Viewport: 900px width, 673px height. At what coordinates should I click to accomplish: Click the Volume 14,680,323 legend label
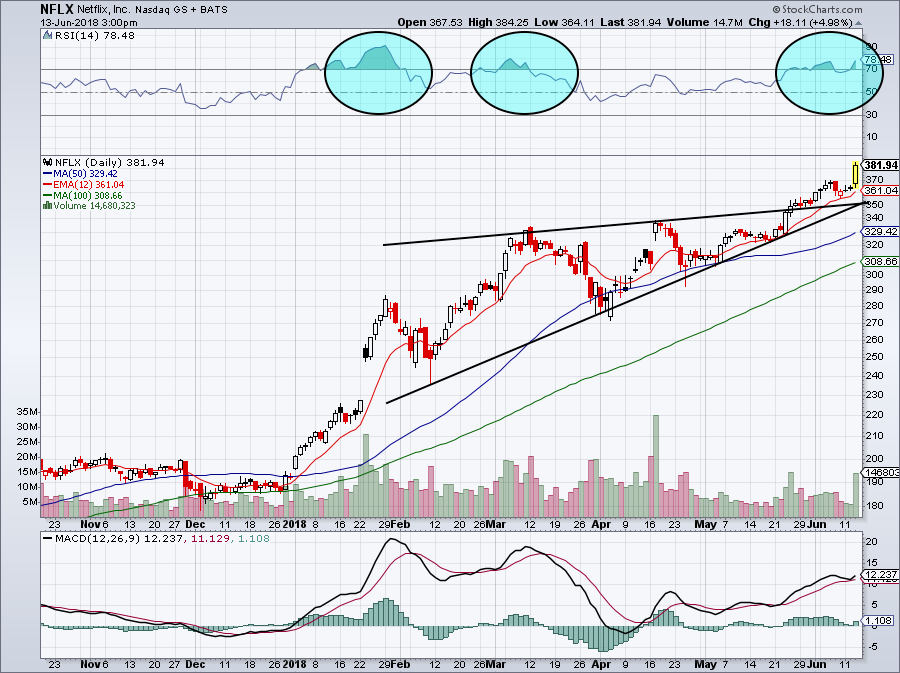(95, 205)
